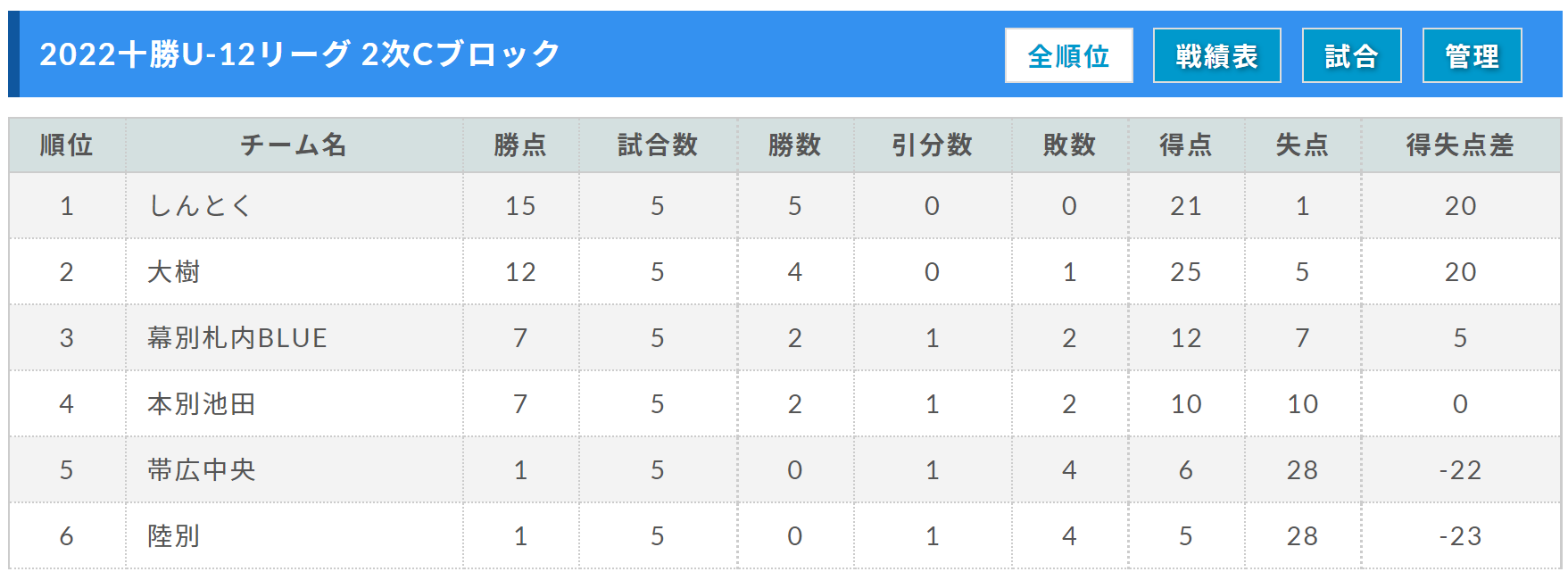Image resolution: width=1568 pixels, height=580 pixels.
Task: Click the 得点 column header
Action: pos(1186,145)
